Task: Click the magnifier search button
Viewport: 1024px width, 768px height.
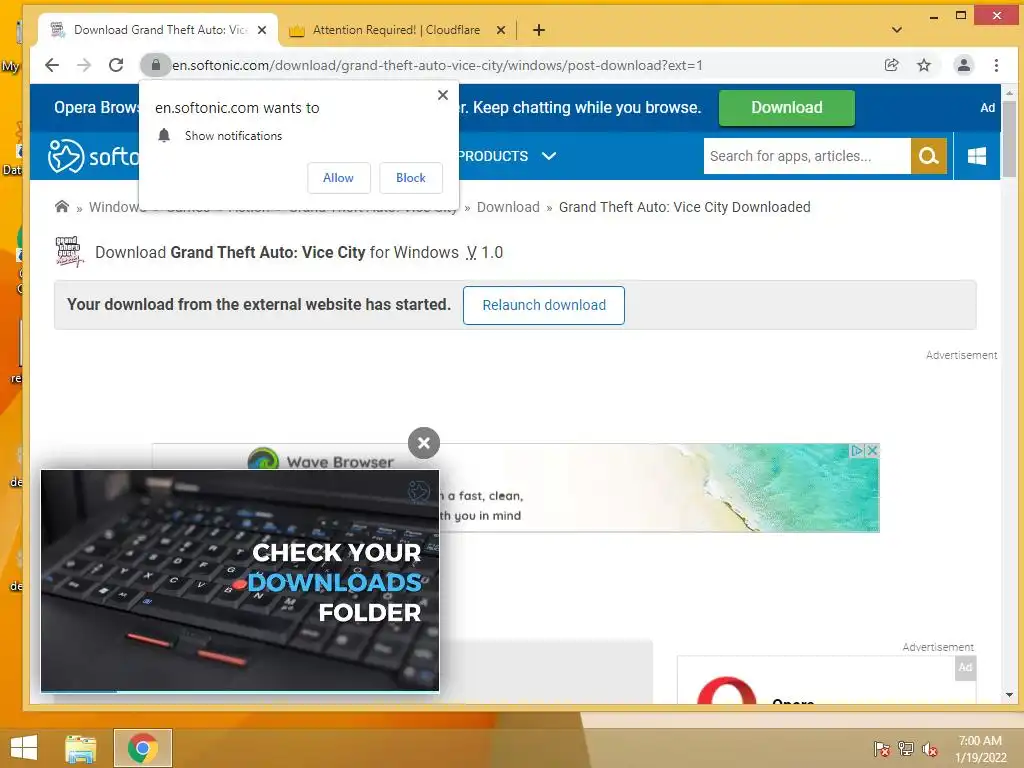Action: (929, 156)
